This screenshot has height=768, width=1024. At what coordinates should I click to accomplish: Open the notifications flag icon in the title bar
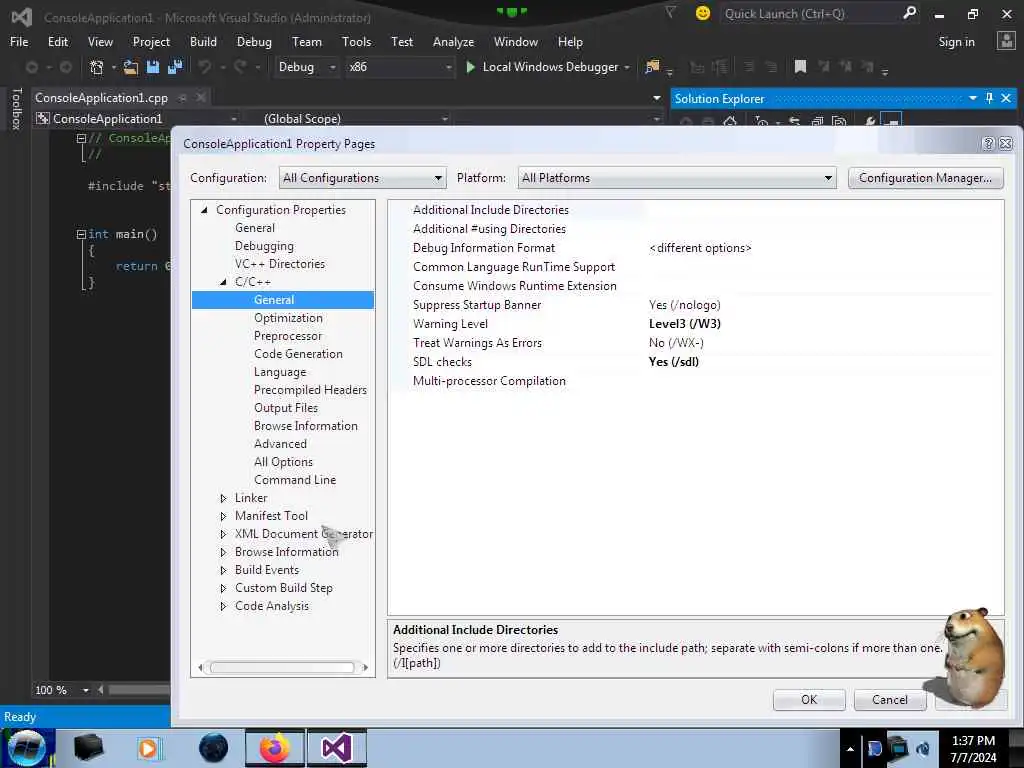(x=670, y=12)
